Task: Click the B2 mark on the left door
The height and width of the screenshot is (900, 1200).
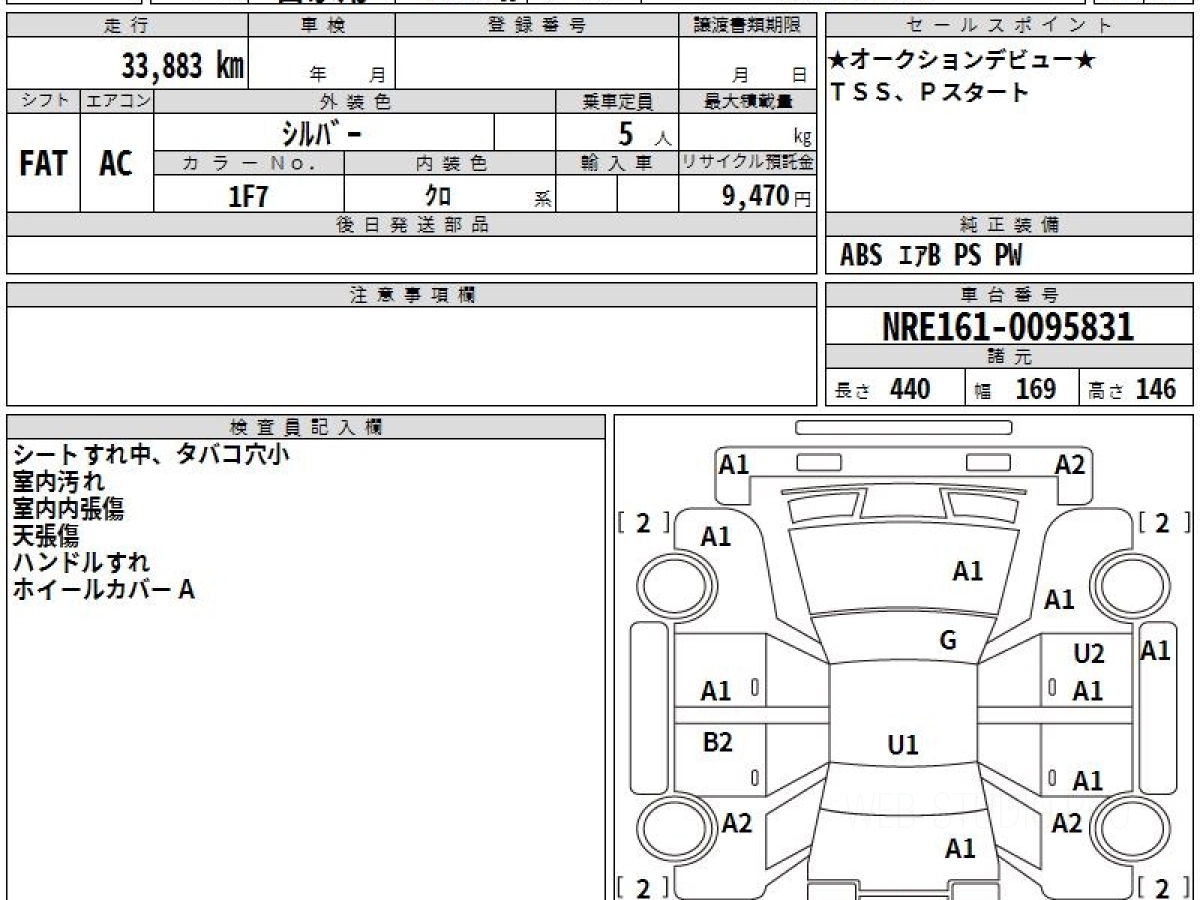Action: (x=717, y=742)
